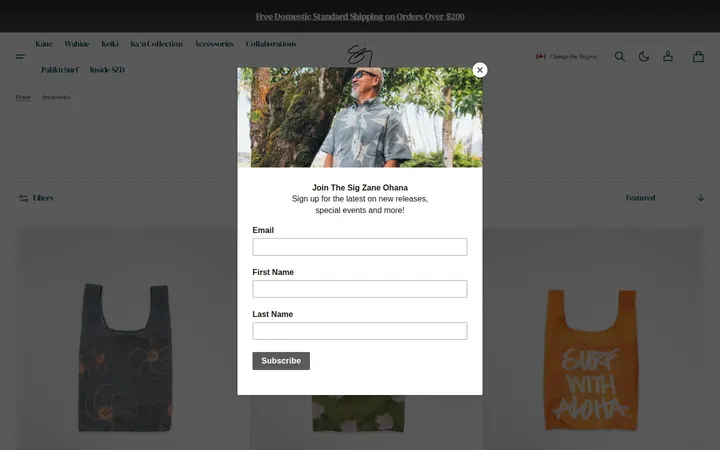
Task: Open the Wahine menu item
Action: [77, 44]
